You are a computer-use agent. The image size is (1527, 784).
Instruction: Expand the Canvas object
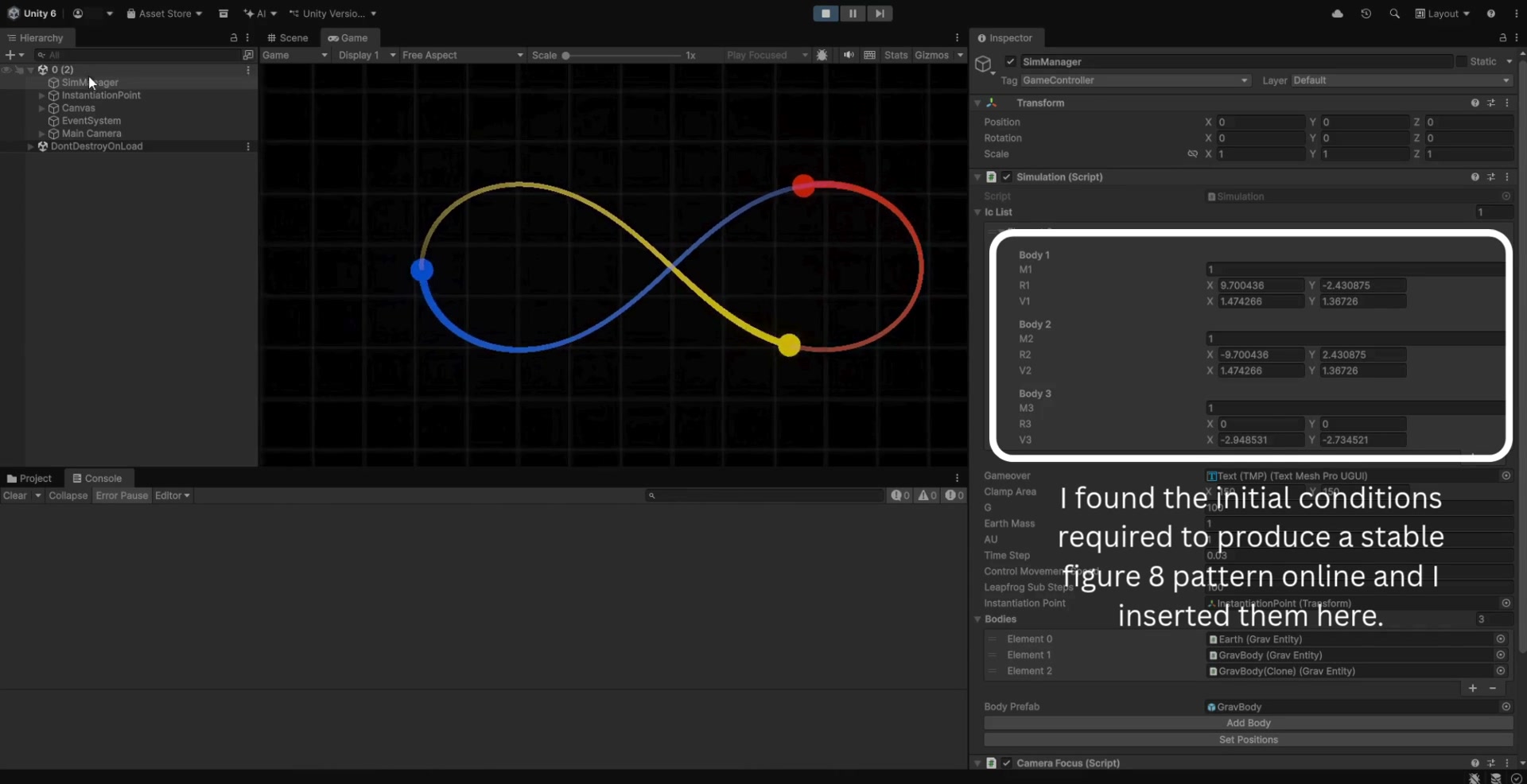[x=41, y=108]
